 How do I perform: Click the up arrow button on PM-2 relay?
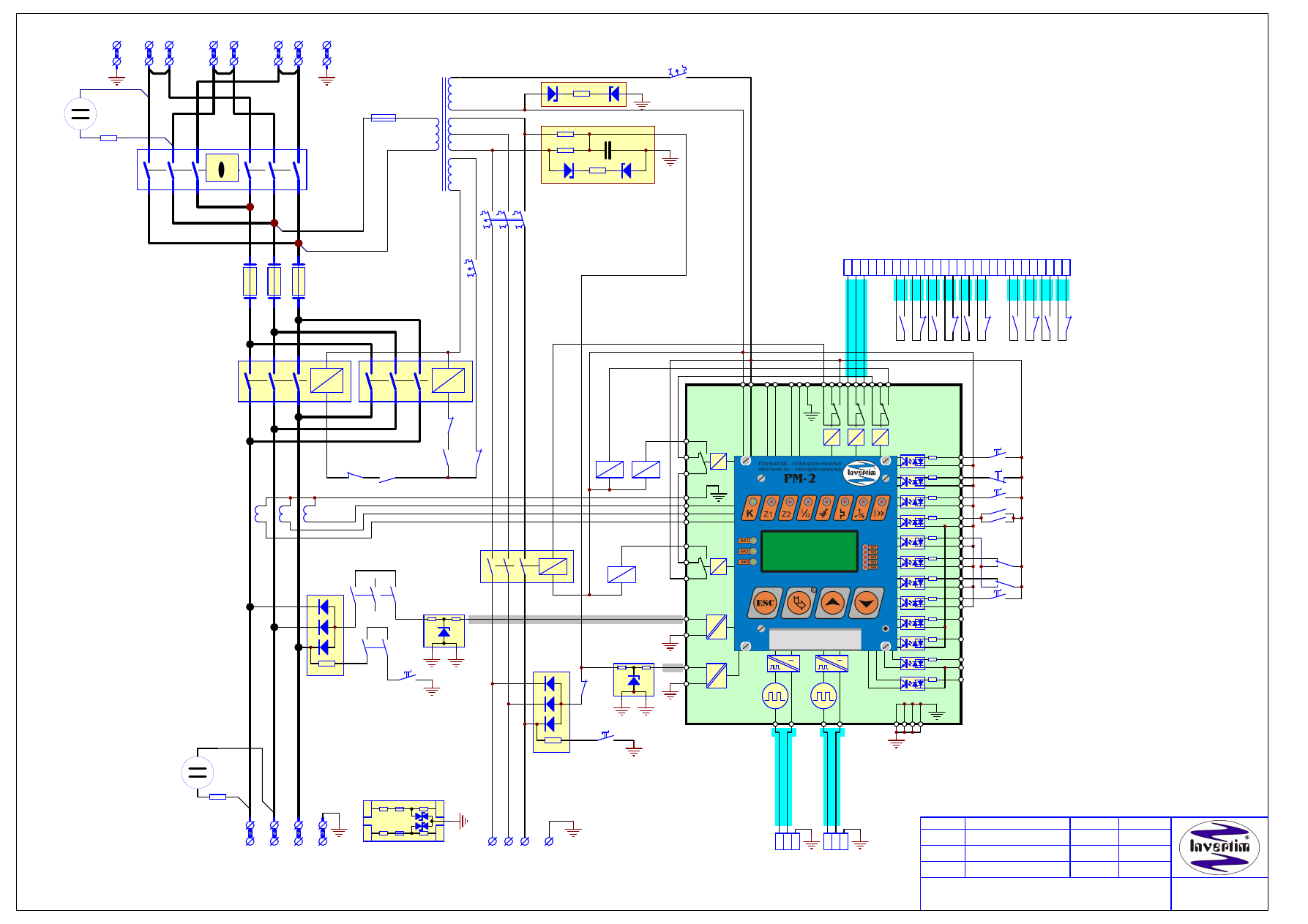[x=833, y=603]
